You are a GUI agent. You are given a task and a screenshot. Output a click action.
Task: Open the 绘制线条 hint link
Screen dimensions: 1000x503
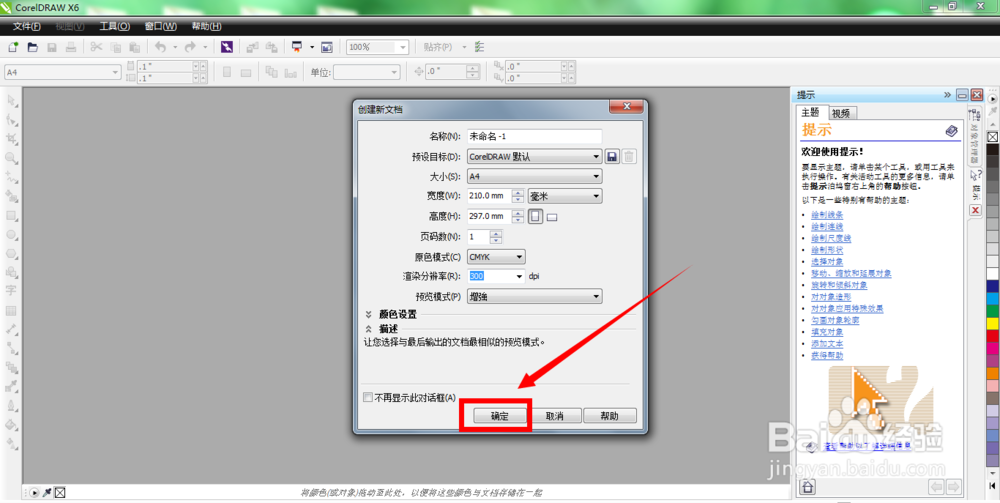pyautogui.click(x=827, y=215)
